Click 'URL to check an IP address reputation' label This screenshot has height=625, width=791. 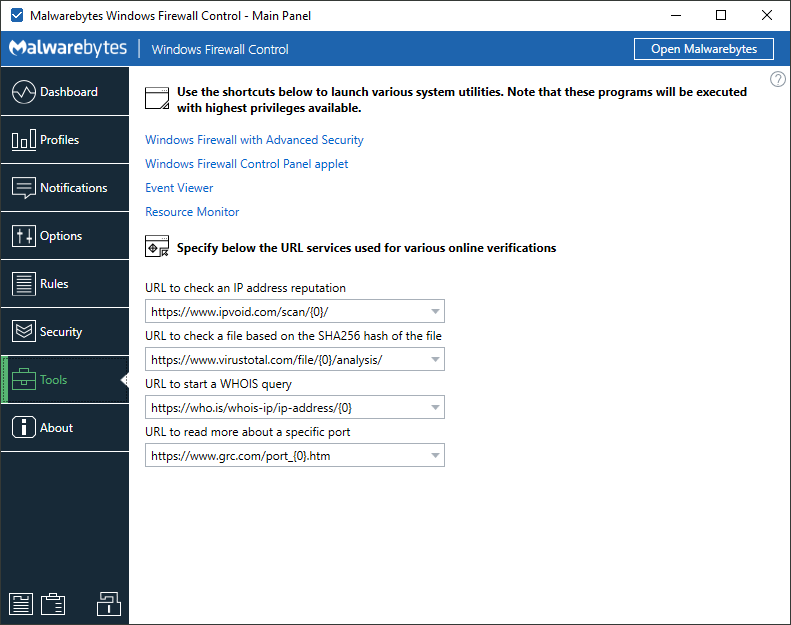[x=246, y=288]
